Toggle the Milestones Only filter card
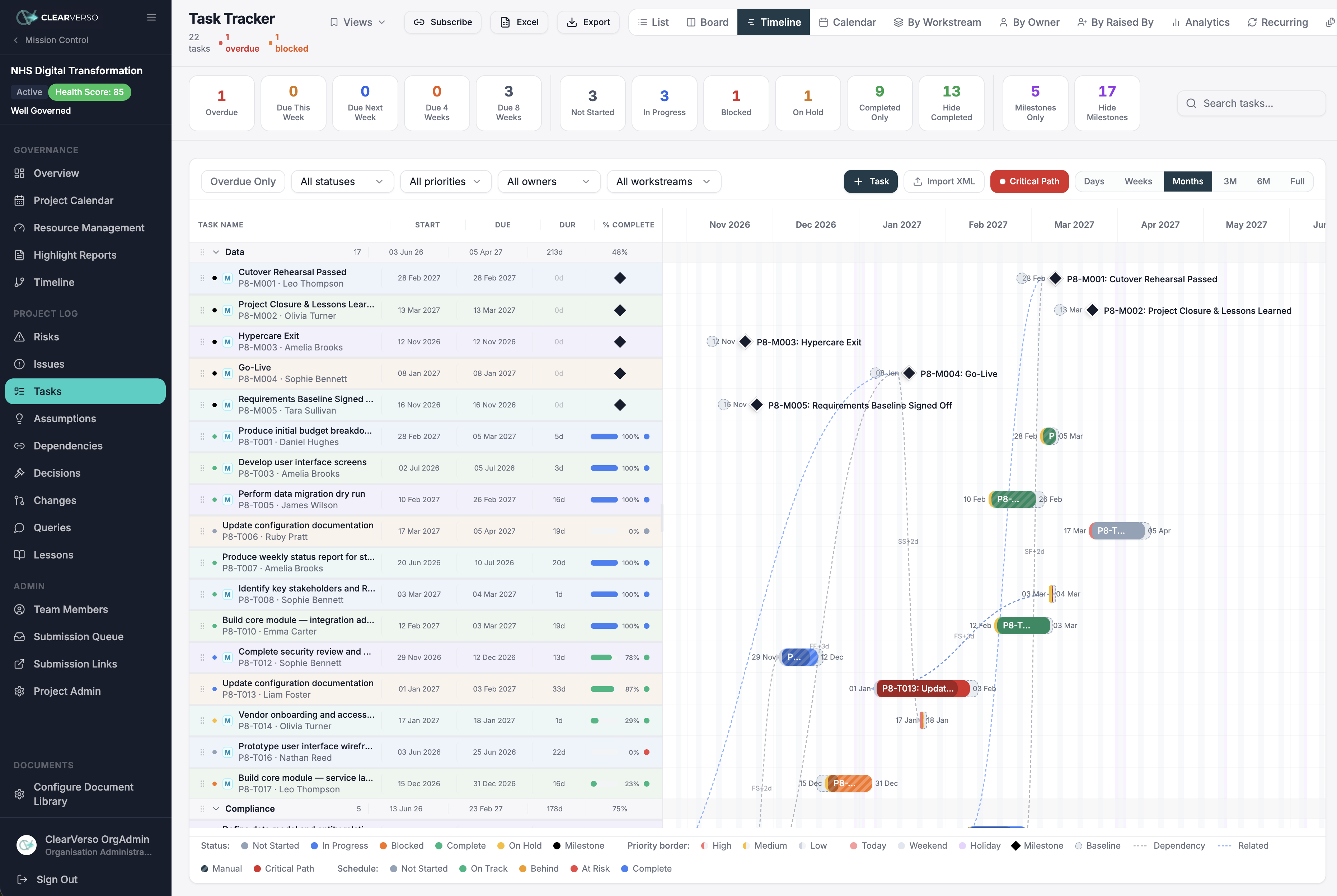Viewport: 1337px width, 896px height. point(1035,103)
